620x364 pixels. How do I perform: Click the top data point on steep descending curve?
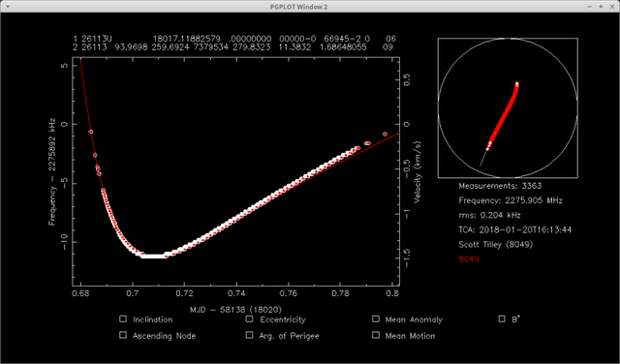coord(91,132)
